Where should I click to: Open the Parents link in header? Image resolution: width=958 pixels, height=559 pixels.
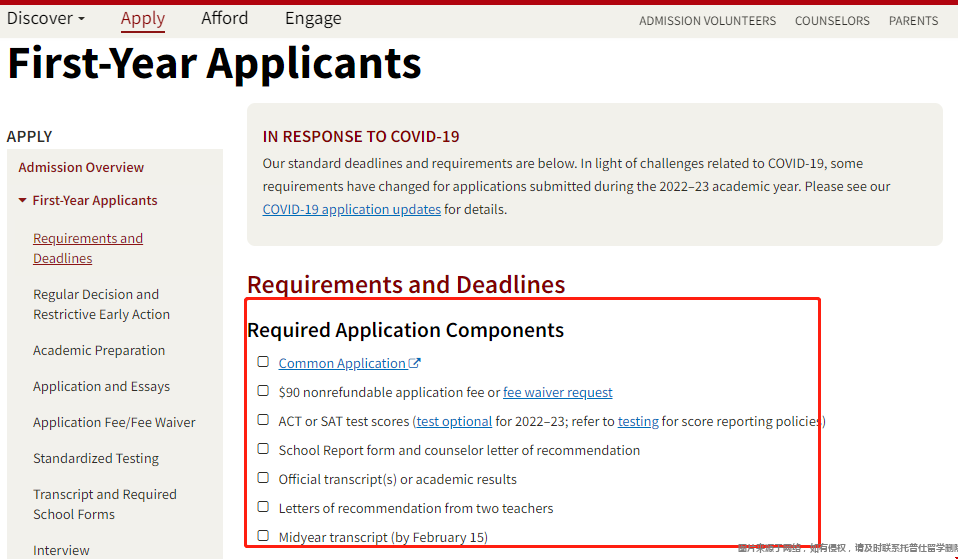coord(913,21)
